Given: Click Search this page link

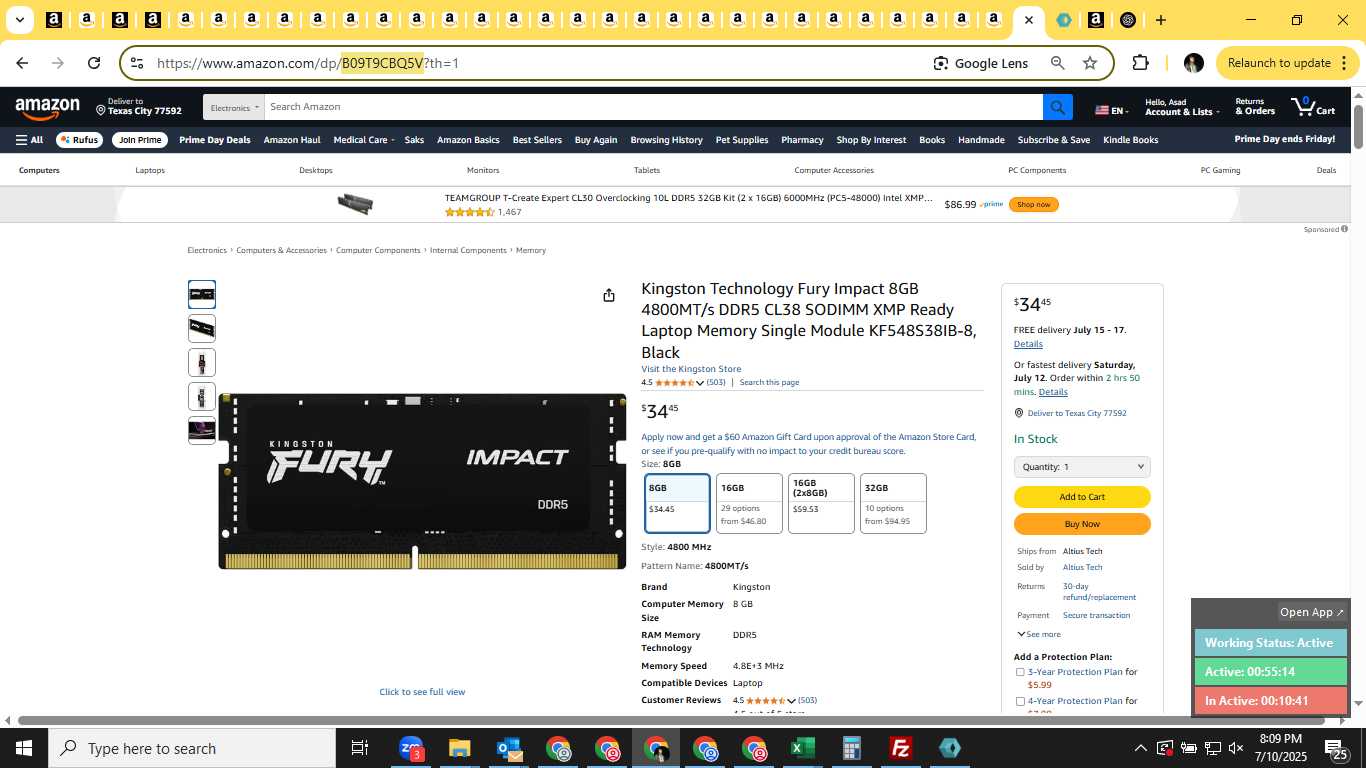Looking at the screenshot, I should [769, 382].
